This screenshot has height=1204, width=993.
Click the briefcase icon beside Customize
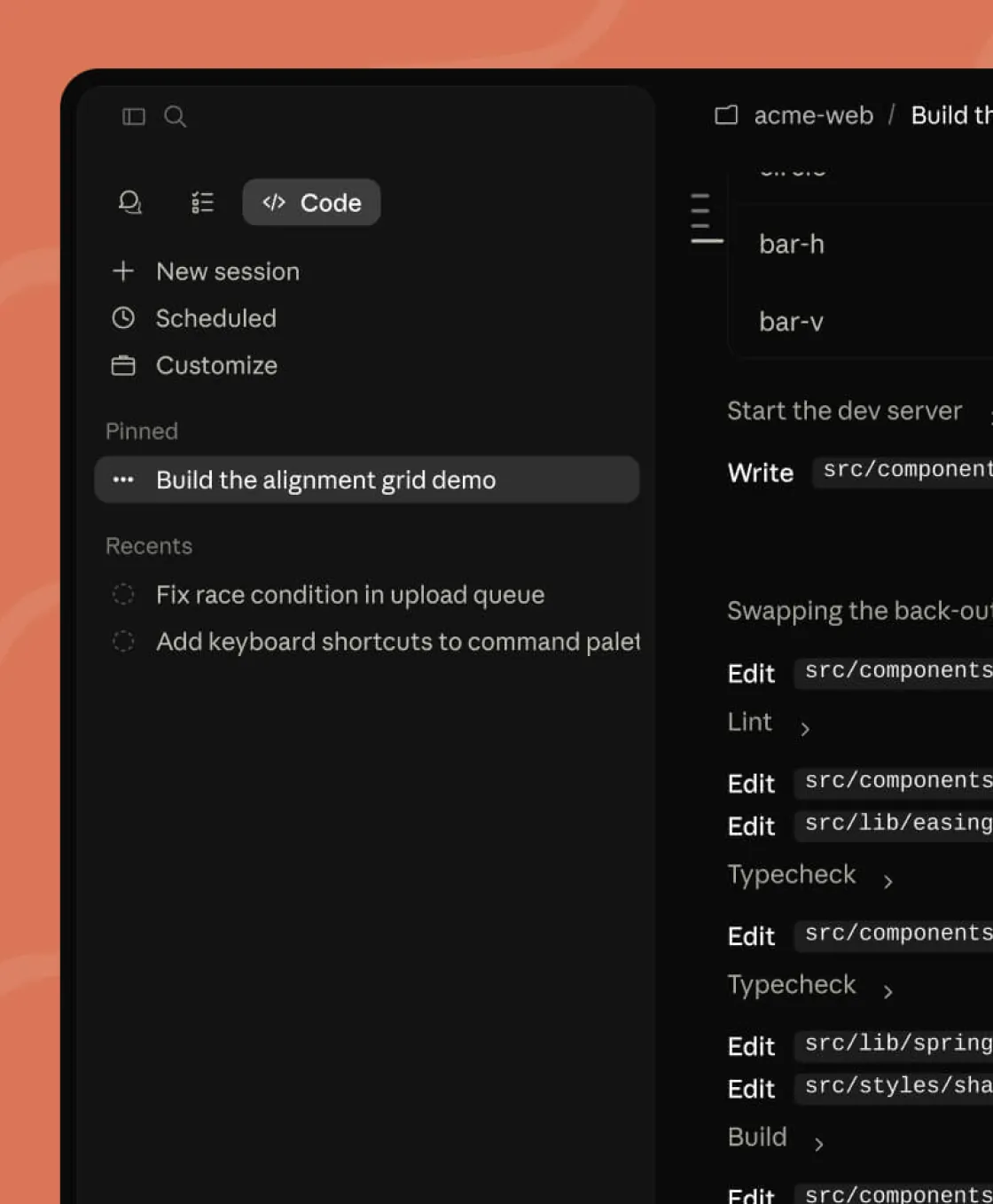point(123,365)
